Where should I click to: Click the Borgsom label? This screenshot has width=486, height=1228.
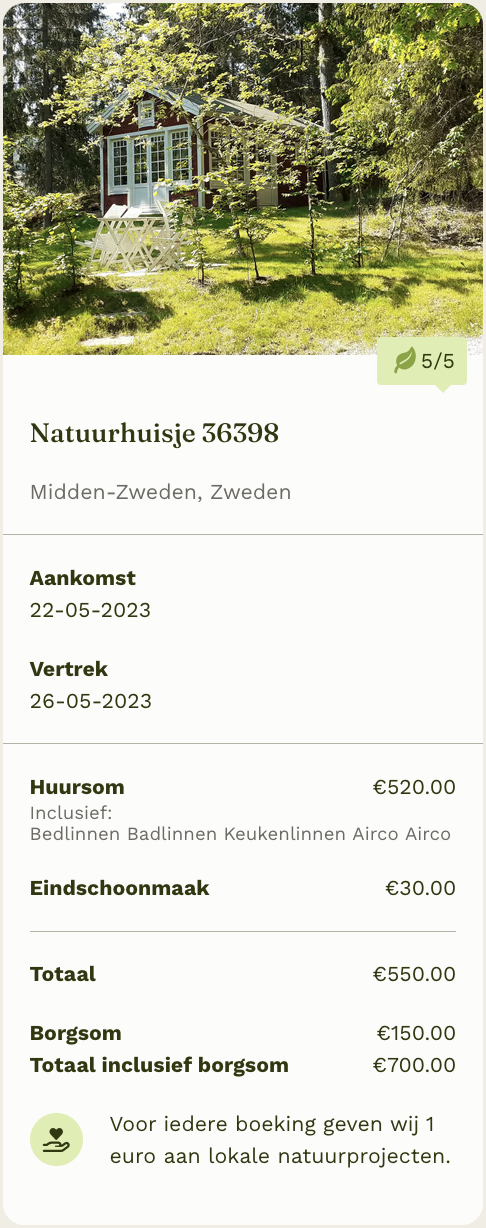coord(76,1033)
